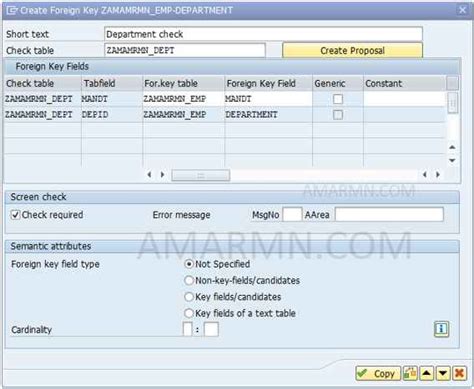Click the Constant cell in the MANDT row
The width and height of the screenshot is (474, 389).
(404, 99)
